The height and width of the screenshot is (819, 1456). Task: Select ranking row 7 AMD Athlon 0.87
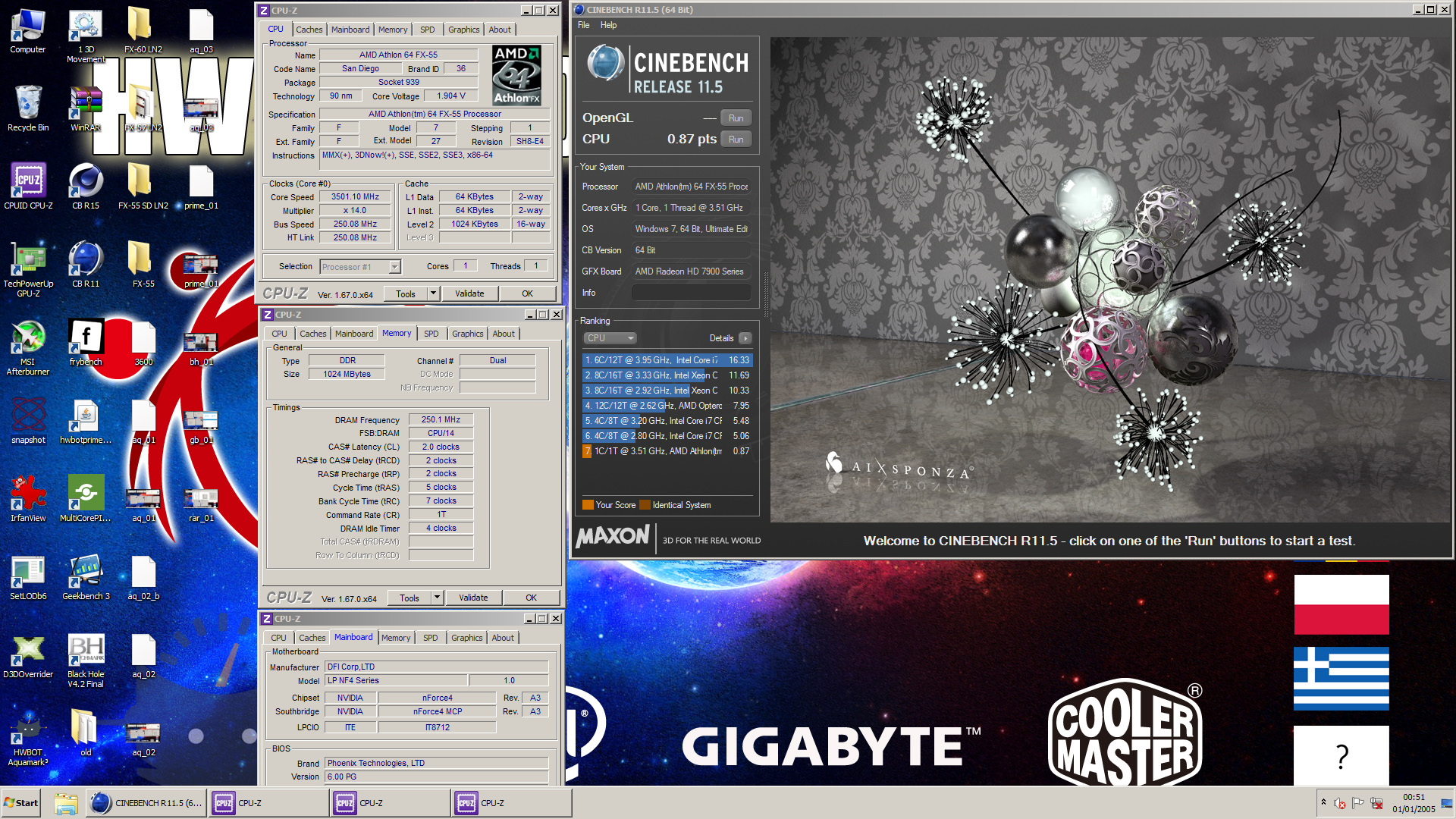(667, 451)
